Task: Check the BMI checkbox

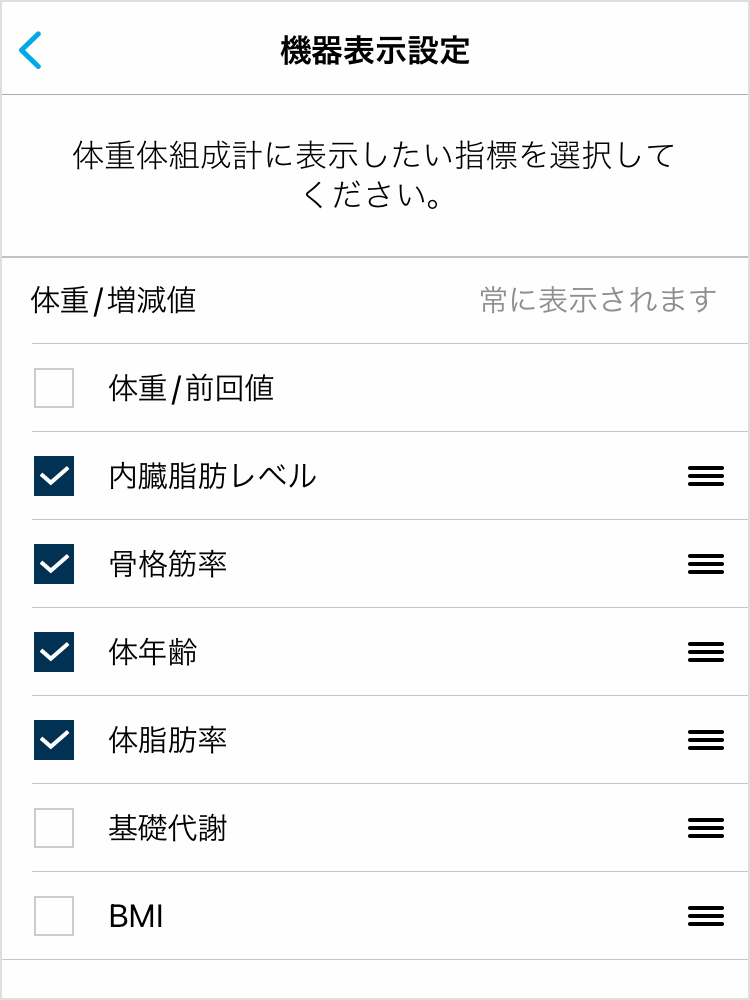Action: [x=54, y=916]
